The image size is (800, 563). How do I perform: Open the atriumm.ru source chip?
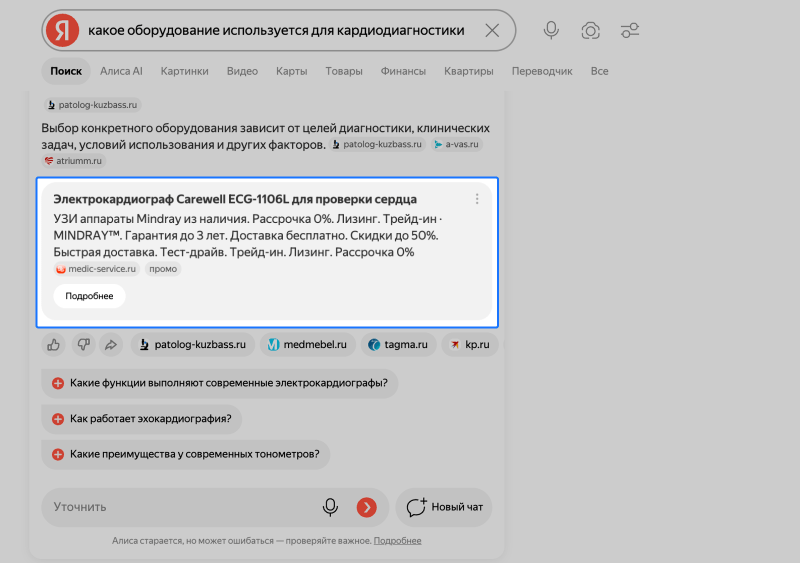tap(73, 161)
